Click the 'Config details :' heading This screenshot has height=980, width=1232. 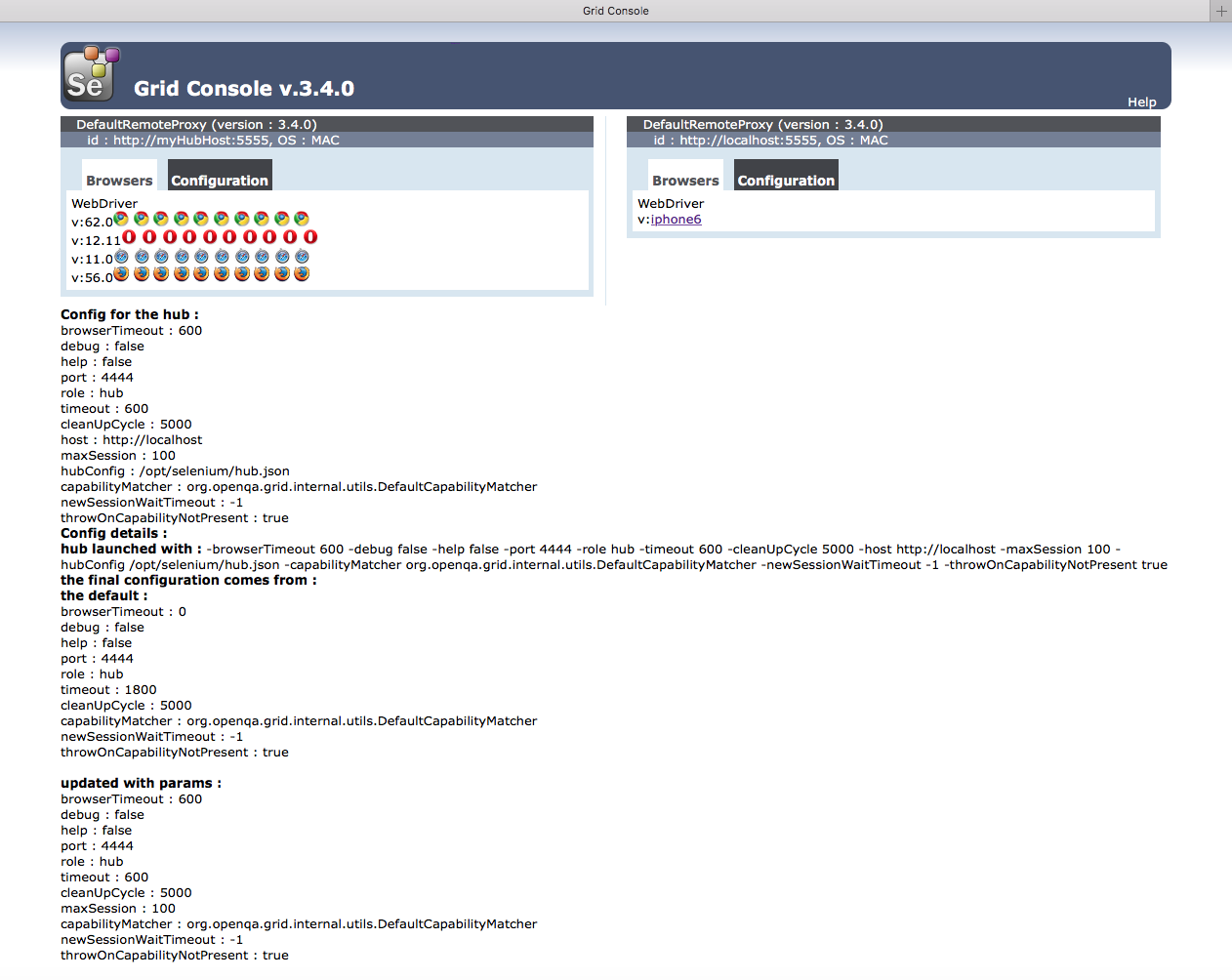click(113, 534)
